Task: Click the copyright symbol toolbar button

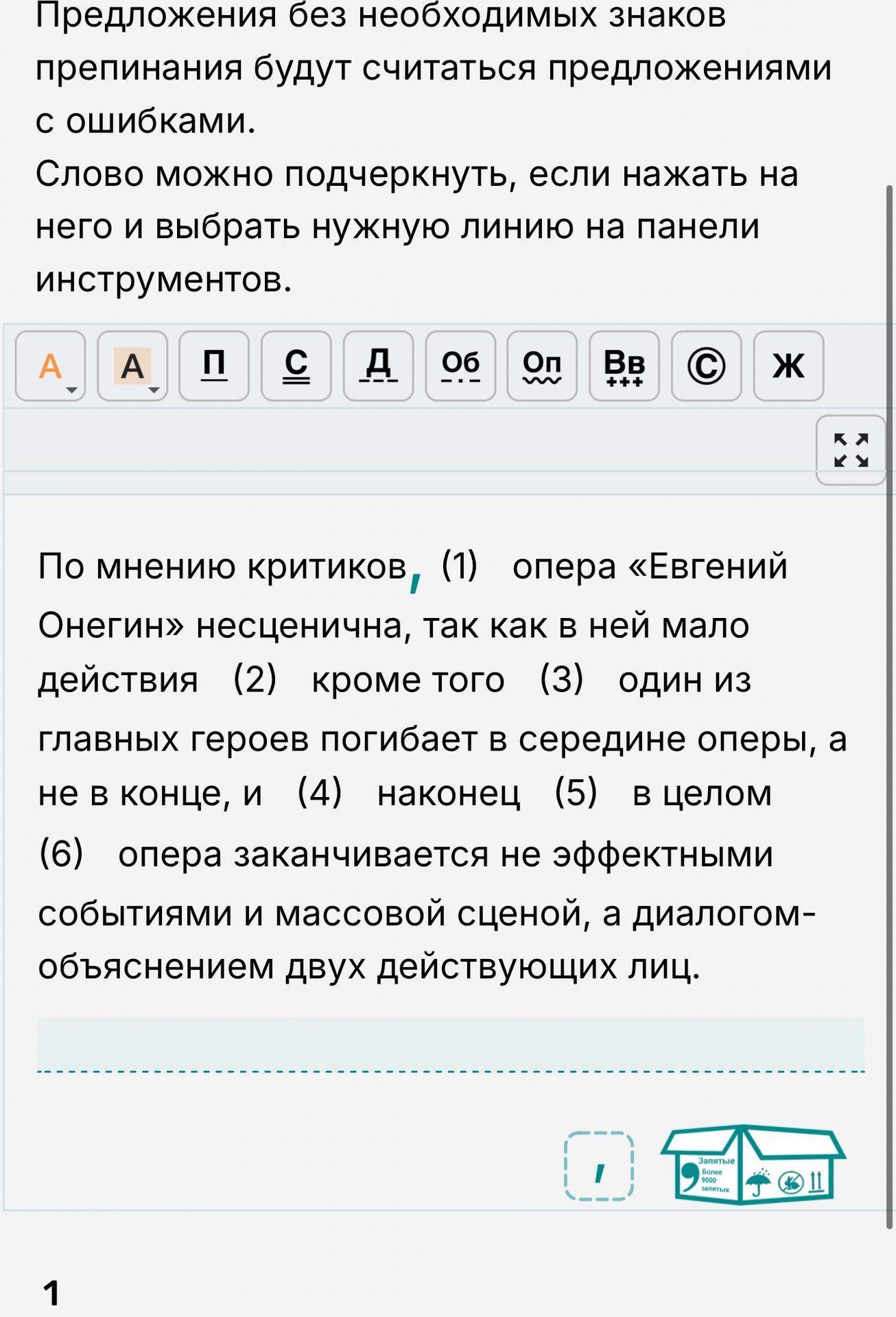Action: click(706, 366)
